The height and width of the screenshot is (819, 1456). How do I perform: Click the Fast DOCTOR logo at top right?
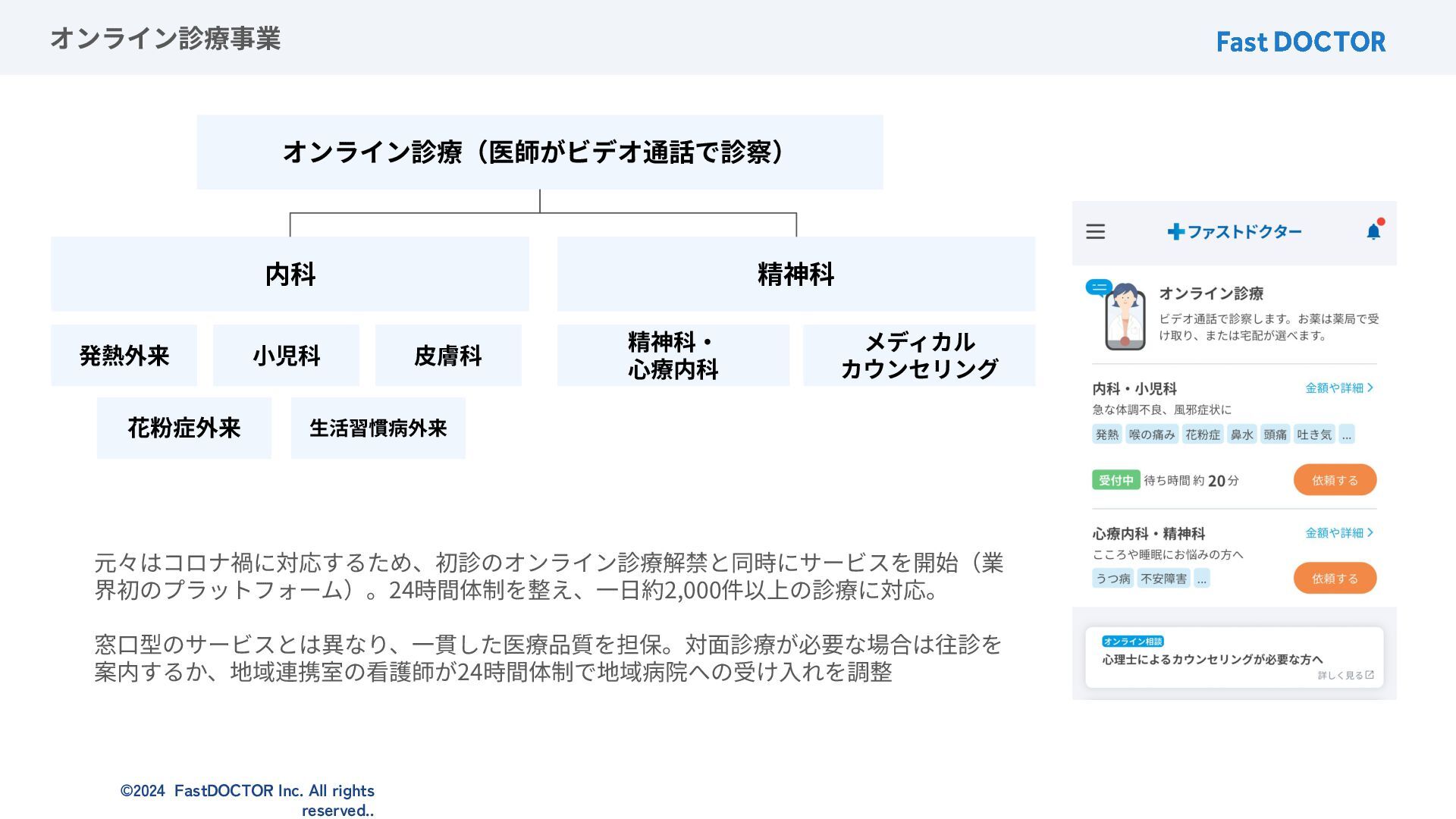[x=1301, y=42]
